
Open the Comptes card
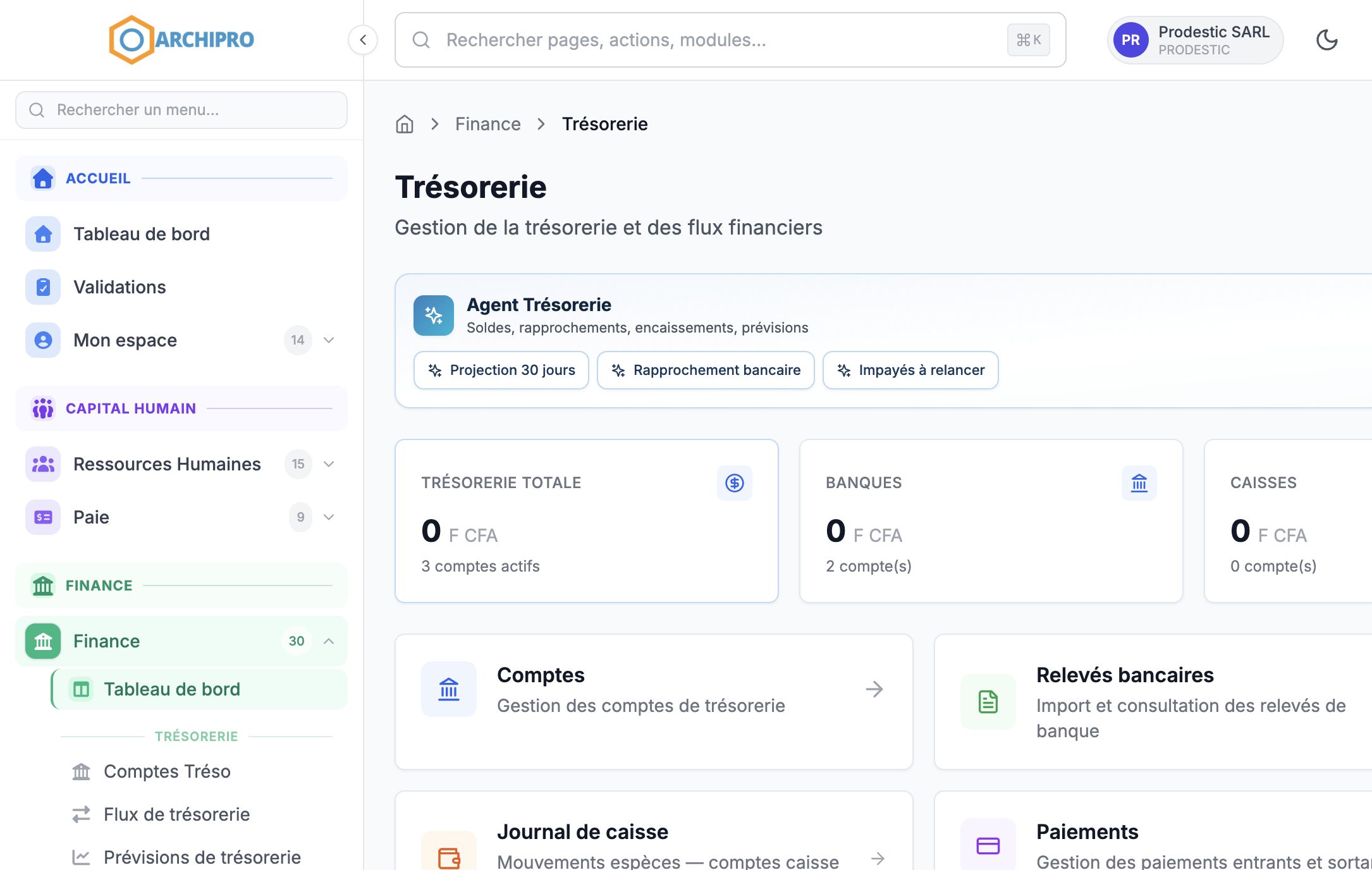[654, 702]
